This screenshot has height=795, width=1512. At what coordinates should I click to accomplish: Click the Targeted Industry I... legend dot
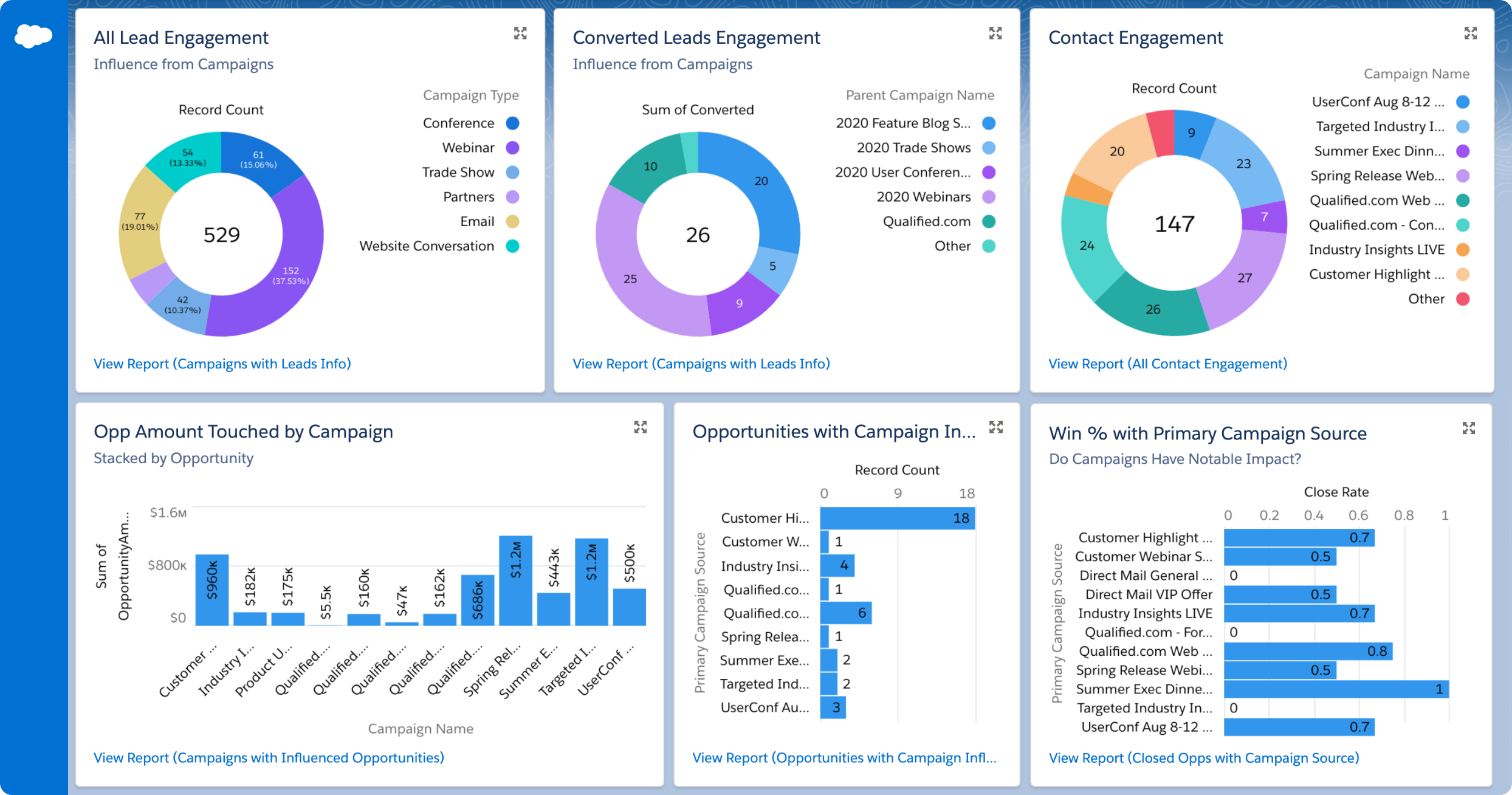tap(1463, 126)
